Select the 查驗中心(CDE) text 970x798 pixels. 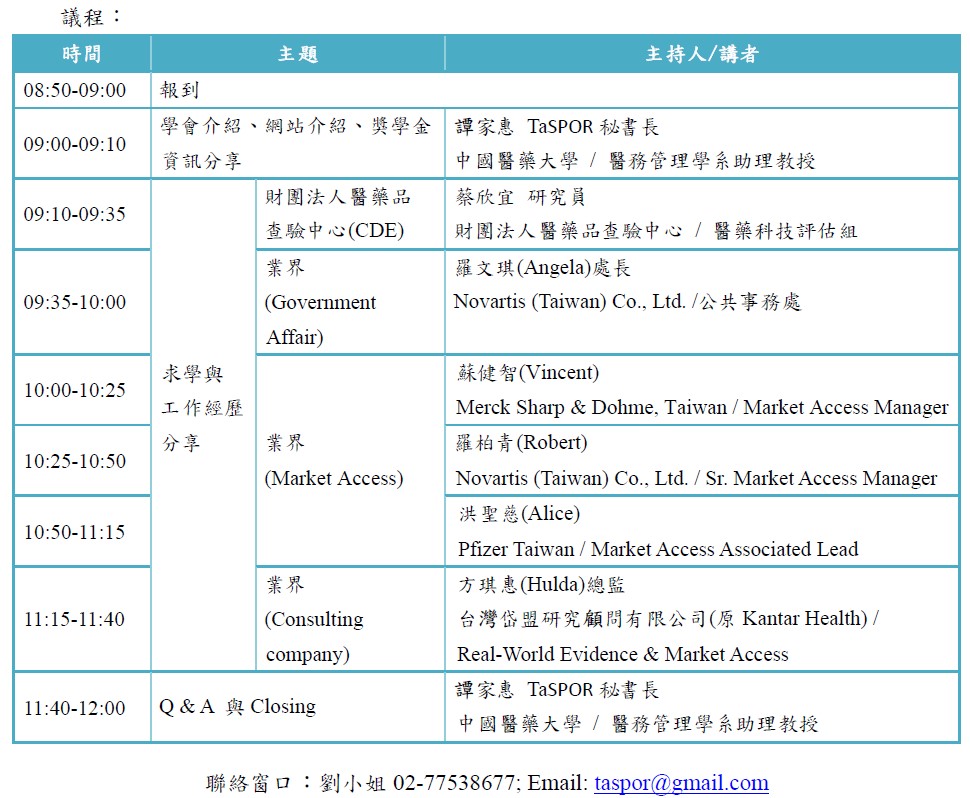[335, 231]
